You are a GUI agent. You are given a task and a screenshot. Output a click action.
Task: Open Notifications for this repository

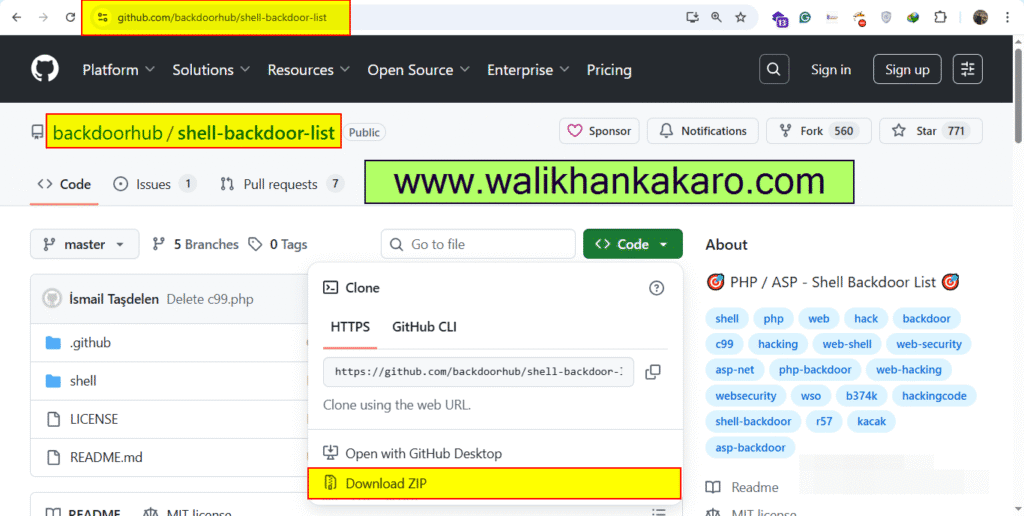pyautogui.click(x=702, y=131)
